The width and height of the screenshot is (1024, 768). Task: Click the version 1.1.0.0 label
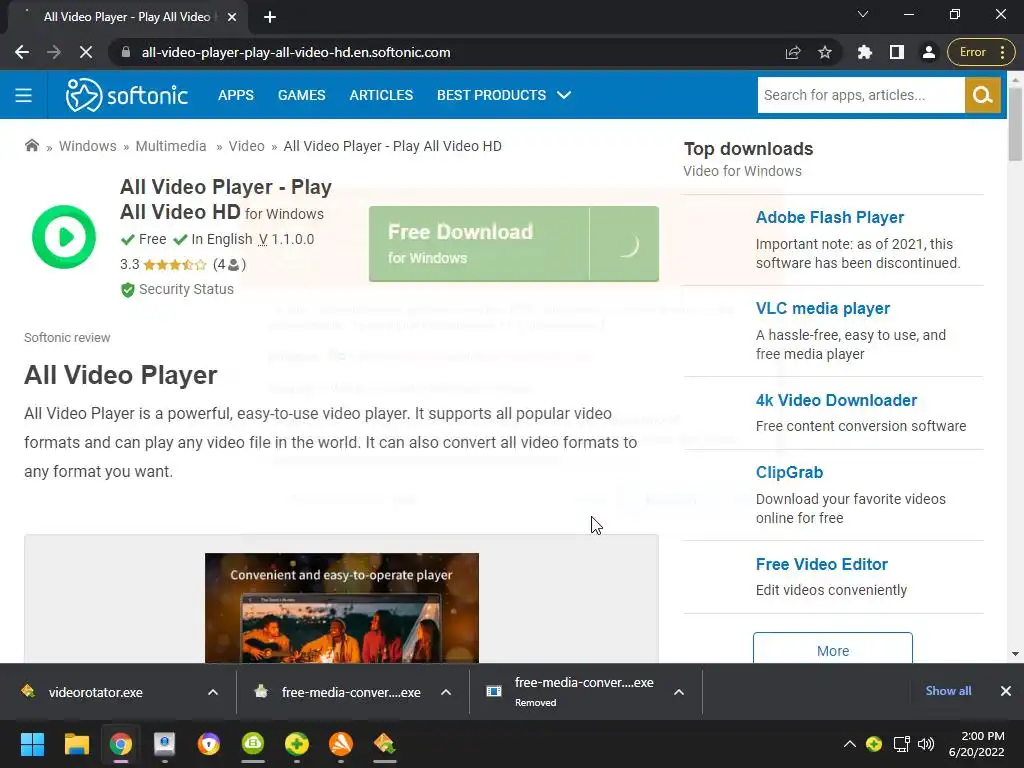[x=286, y=240]
